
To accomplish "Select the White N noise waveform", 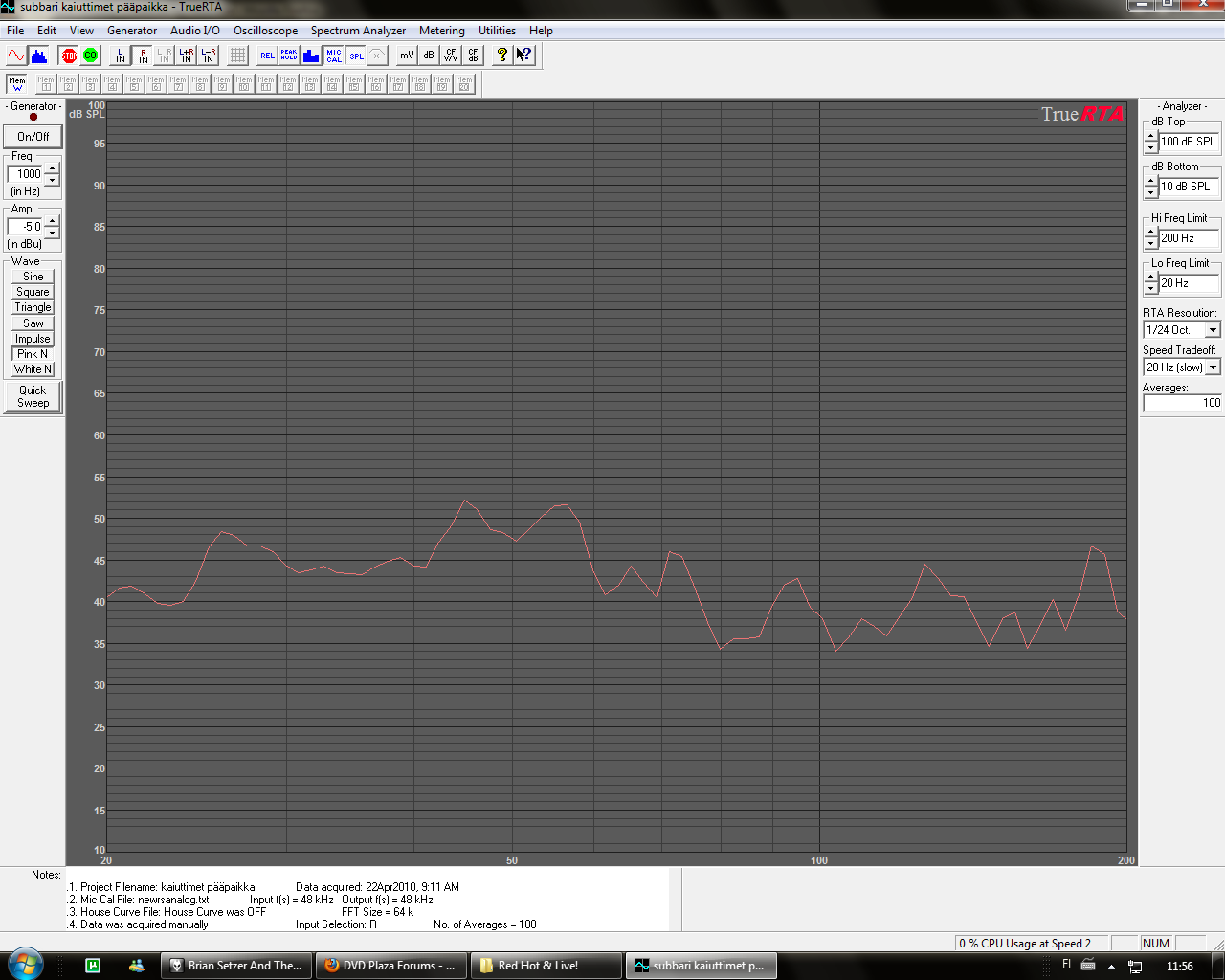I will 33,369.
